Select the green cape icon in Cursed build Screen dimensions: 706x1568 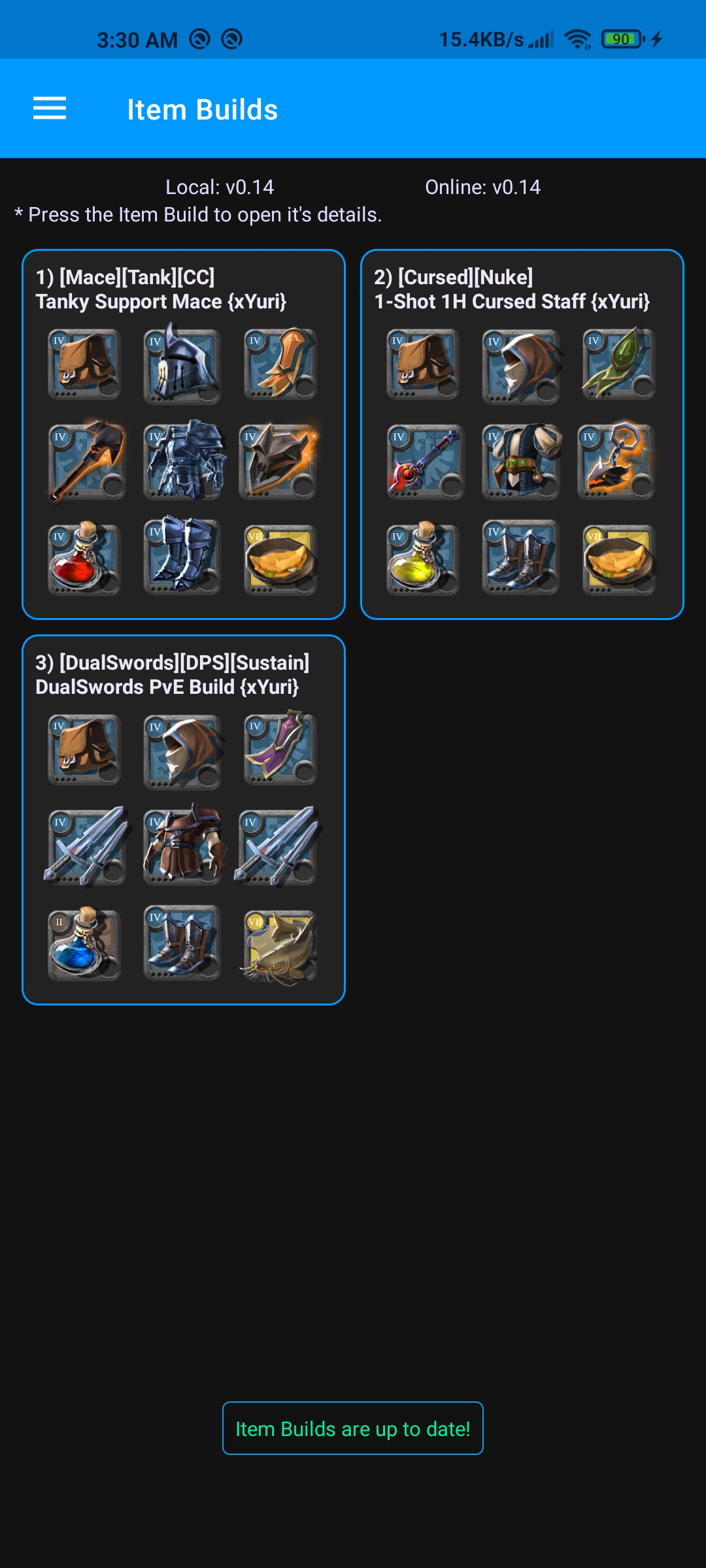click(618, 364)
